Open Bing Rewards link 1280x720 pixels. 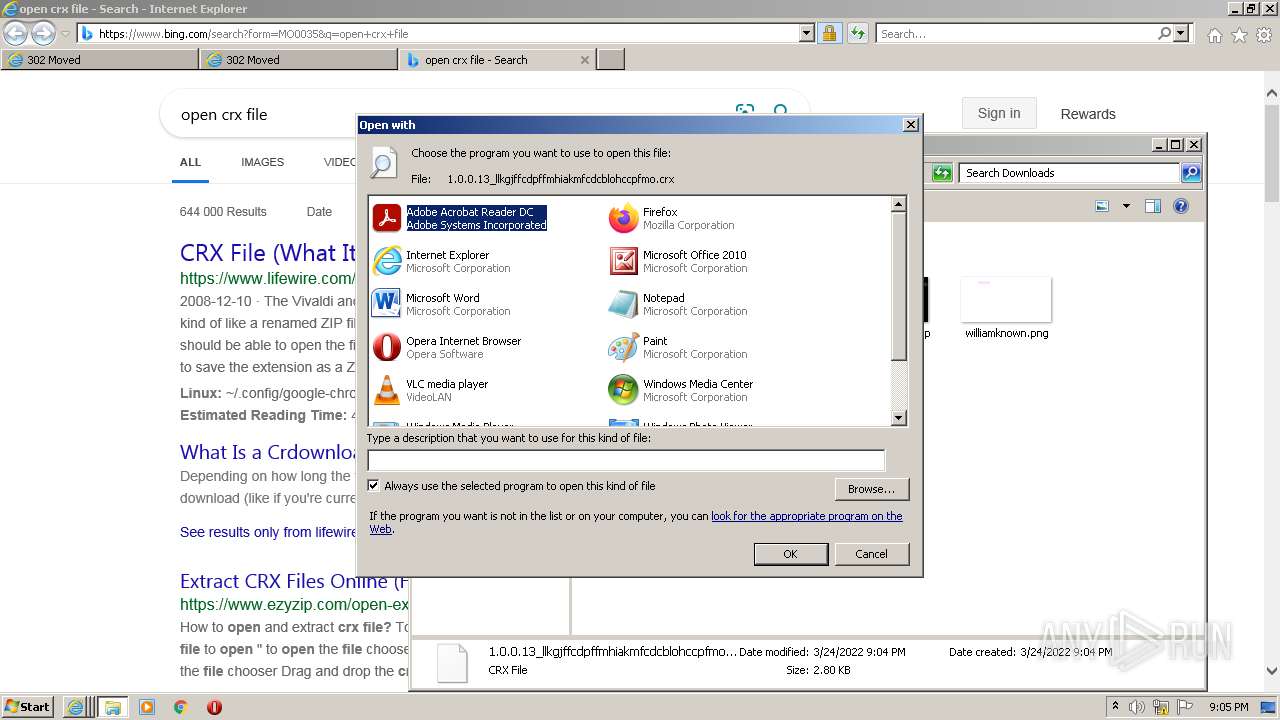tap(1088, 114)
